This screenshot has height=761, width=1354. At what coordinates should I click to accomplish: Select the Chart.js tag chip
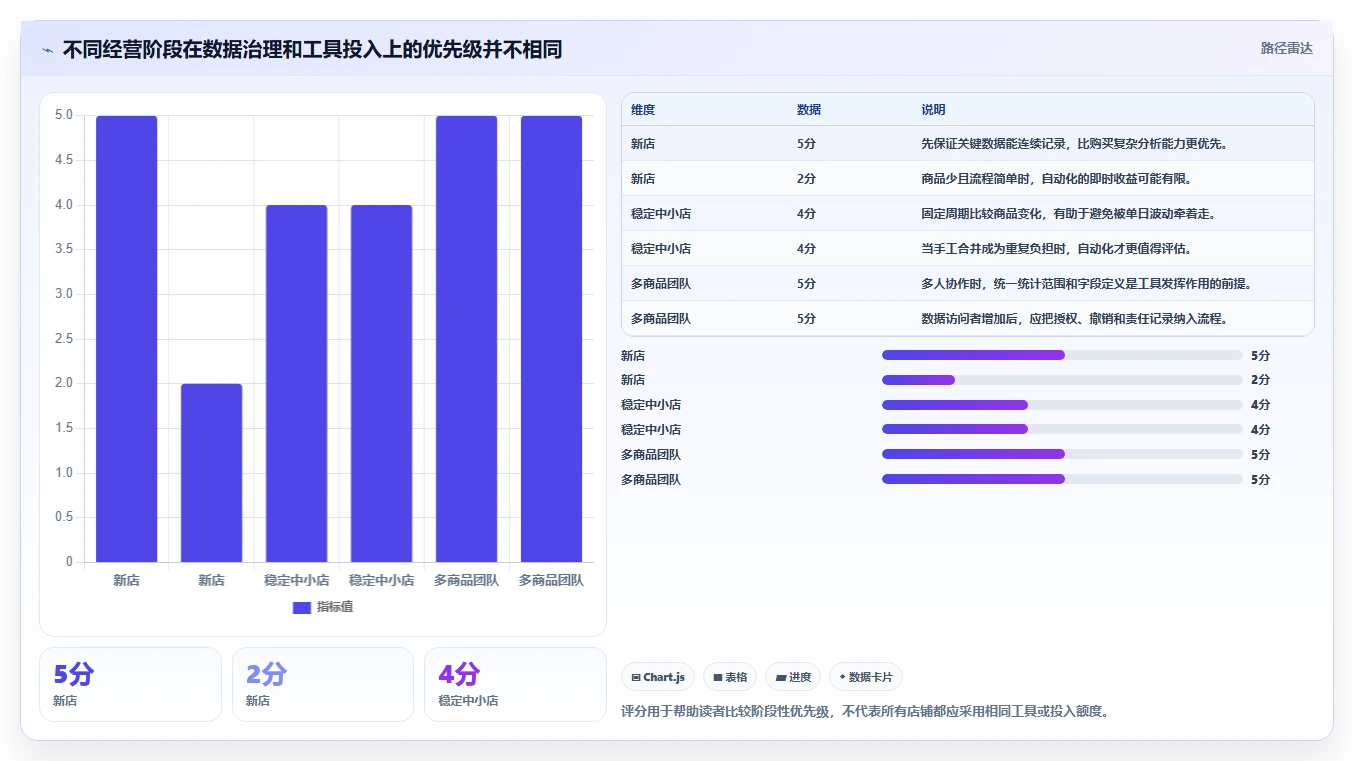coord(658,677)
